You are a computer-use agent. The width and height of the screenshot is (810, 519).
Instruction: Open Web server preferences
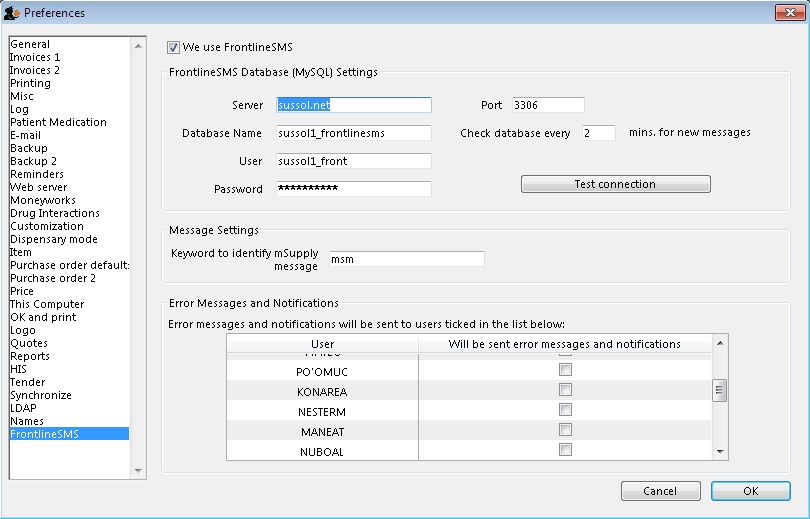(x=69, y=187)
